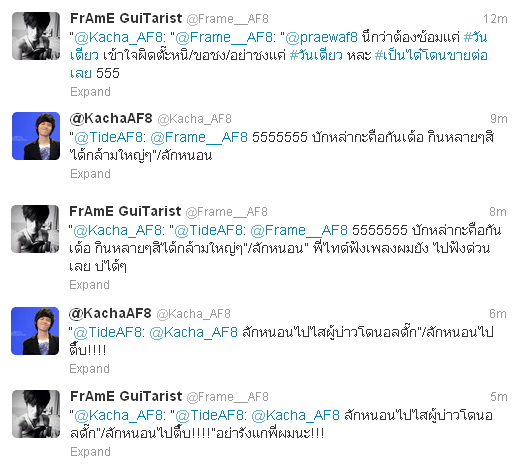
Task: Open the @TideAF8 mention in the 9m tweet
Action: pos(110,137)
